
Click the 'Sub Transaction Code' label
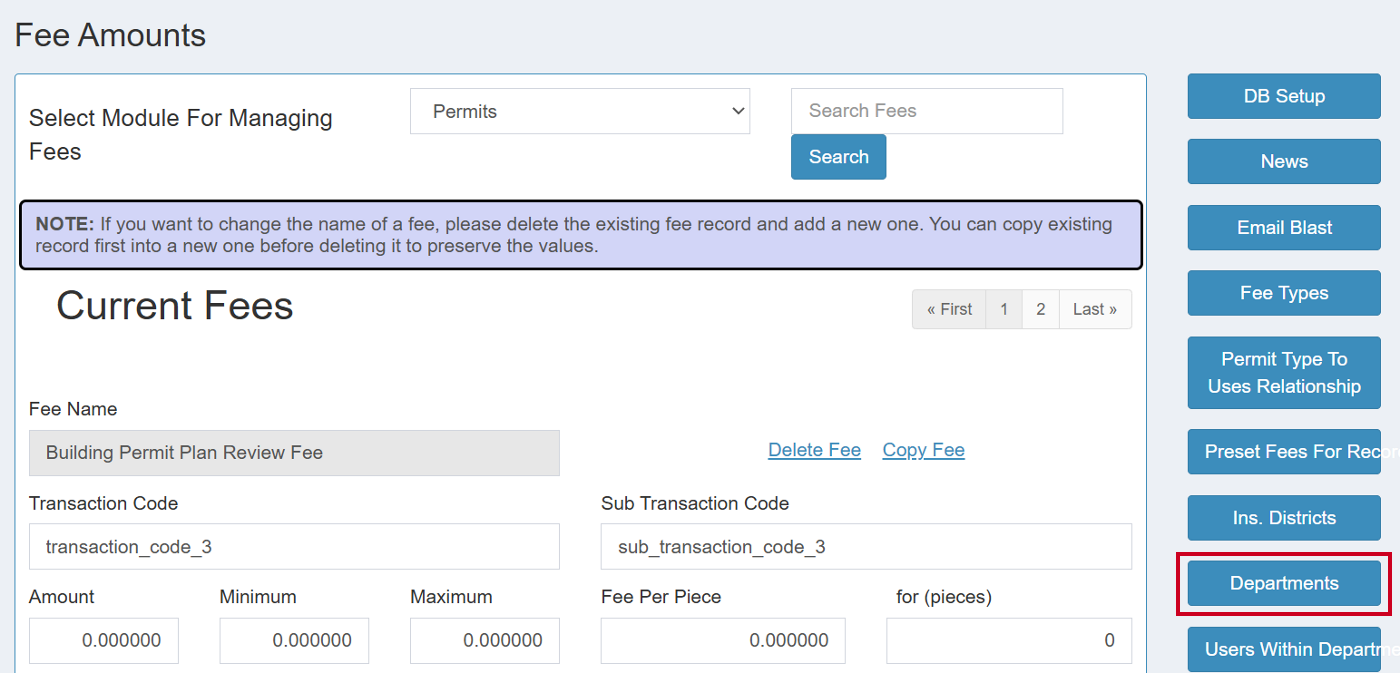(x=695, y=503)
